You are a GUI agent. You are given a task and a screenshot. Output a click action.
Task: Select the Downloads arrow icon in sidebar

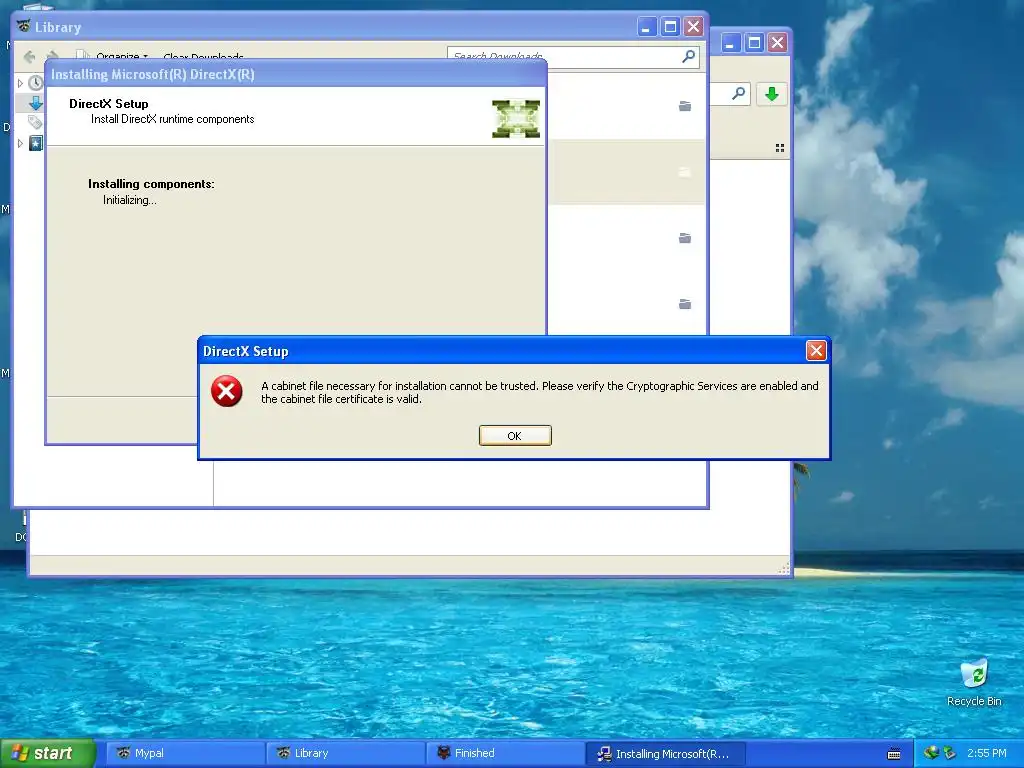[x=36, y=103]
